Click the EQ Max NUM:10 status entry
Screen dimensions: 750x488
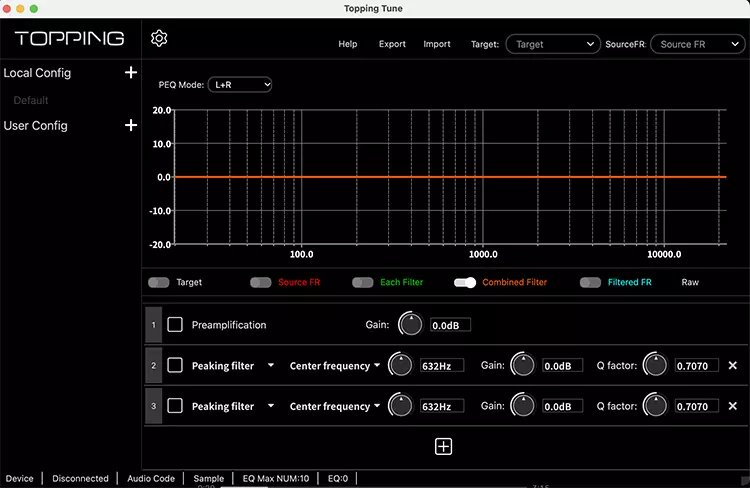(276, 478)
